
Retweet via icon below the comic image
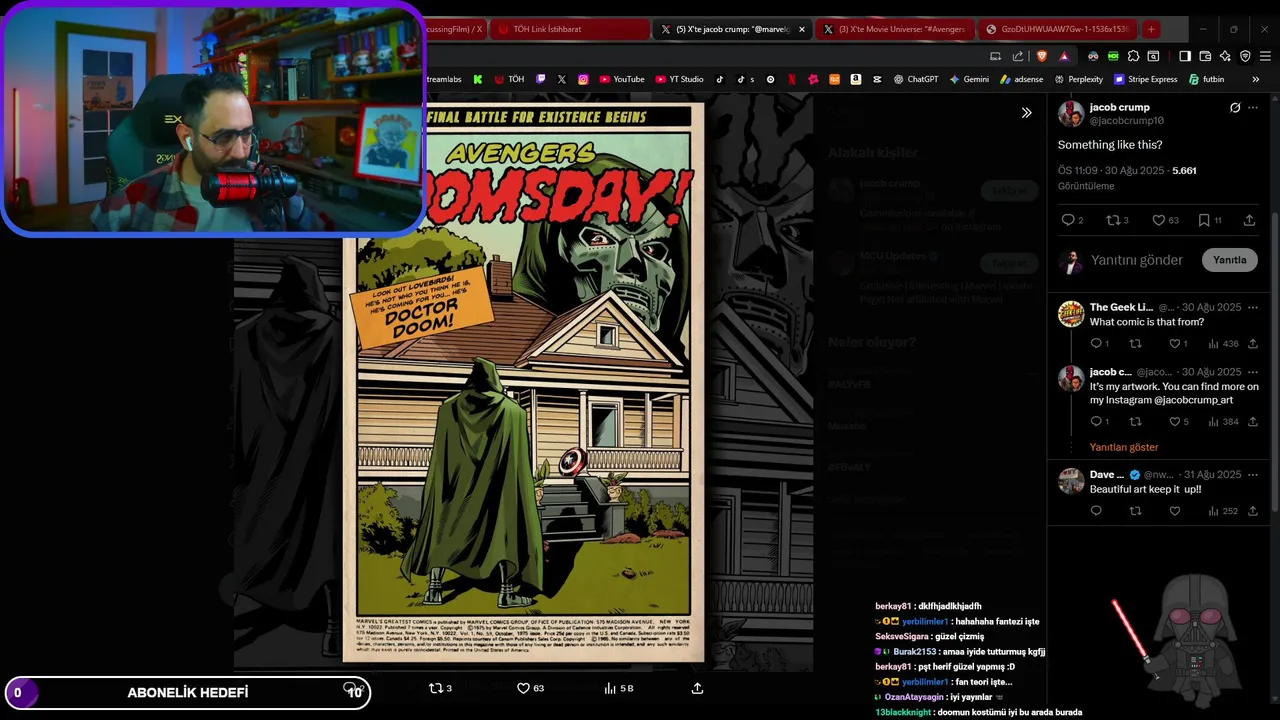pos(434,688)
